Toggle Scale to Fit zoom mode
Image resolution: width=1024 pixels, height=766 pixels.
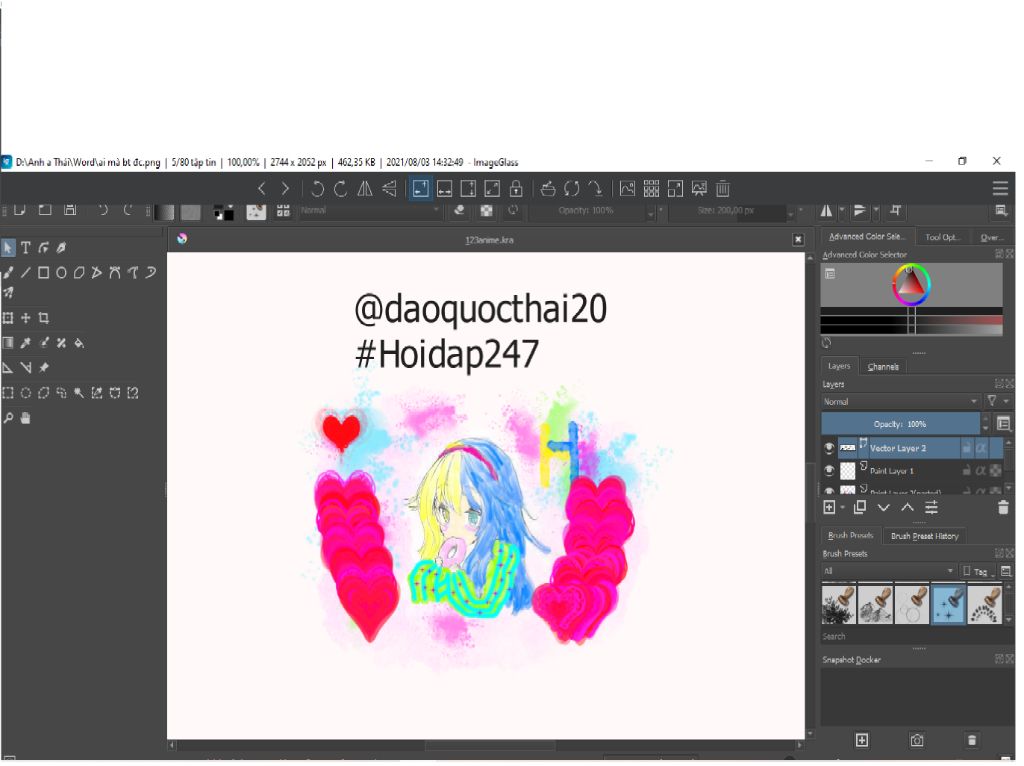(x=492, y=189)
